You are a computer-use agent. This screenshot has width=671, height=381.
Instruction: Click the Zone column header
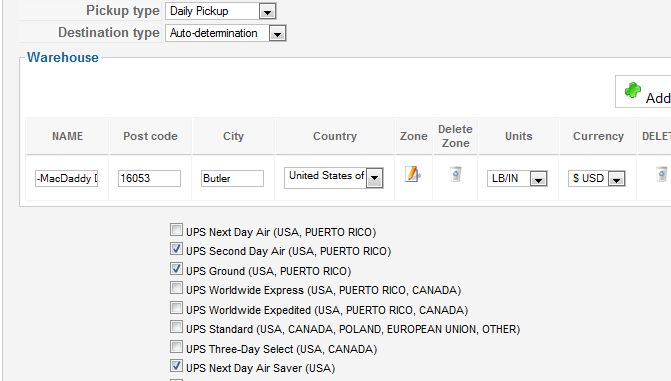pyautogui.click(x=413, y=136)
